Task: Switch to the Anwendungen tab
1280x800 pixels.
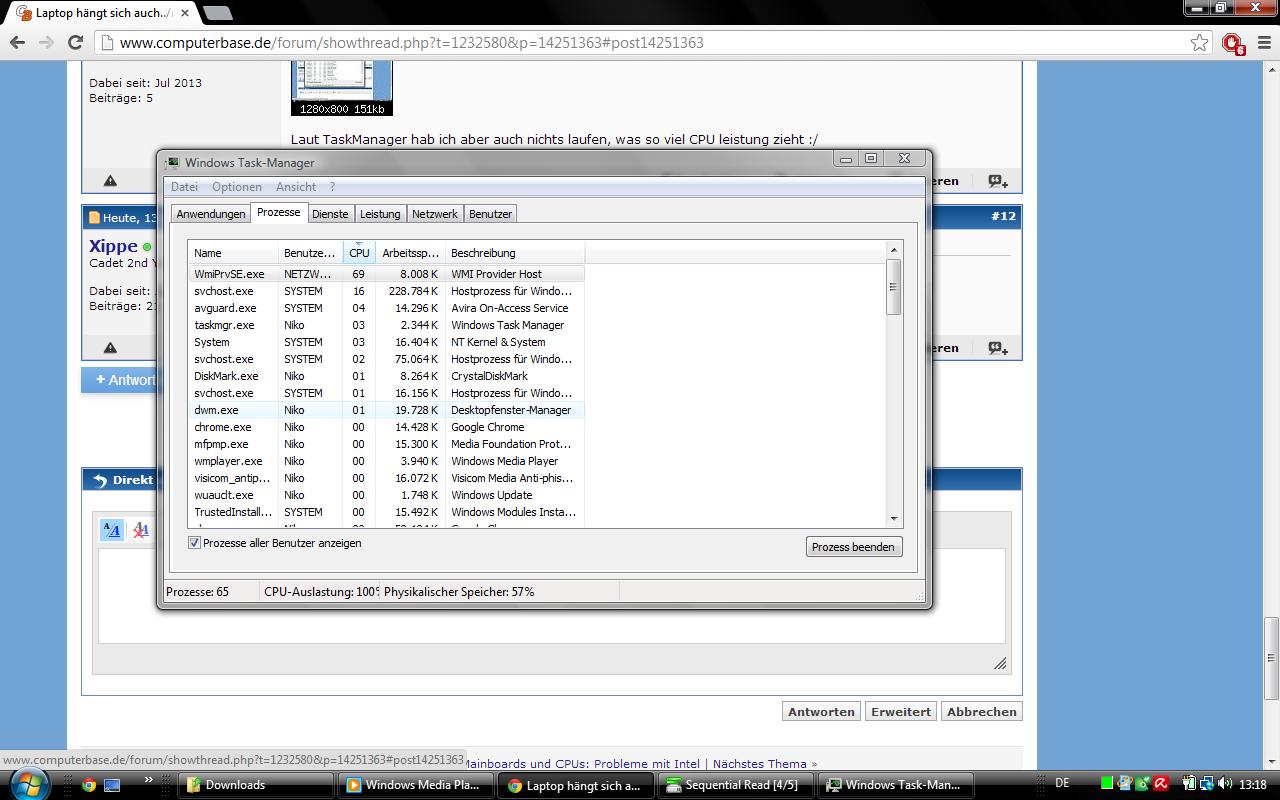Action: pos(211,214)
